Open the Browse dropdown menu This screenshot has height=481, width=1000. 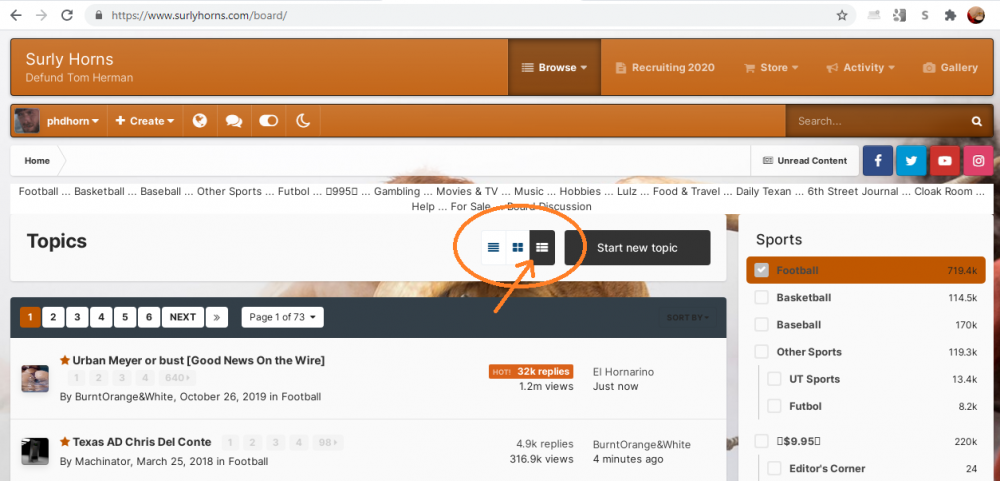click(554, 68)
